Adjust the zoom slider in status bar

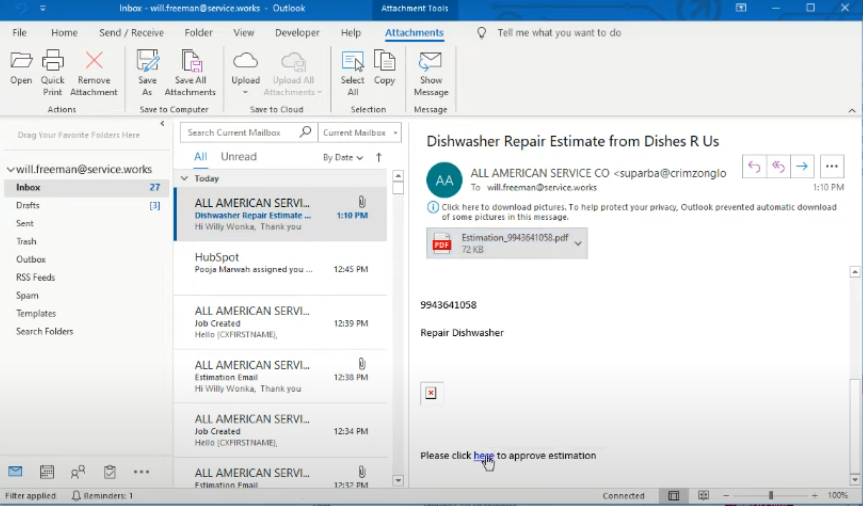(770, 496)
